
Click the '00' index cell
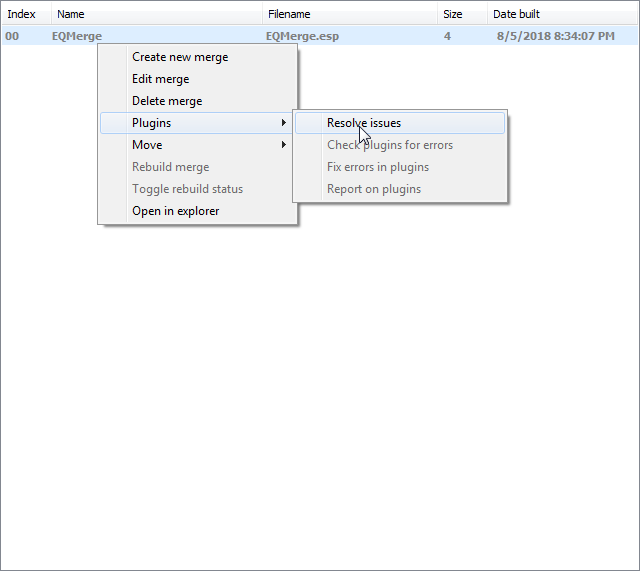click(12, 36)
